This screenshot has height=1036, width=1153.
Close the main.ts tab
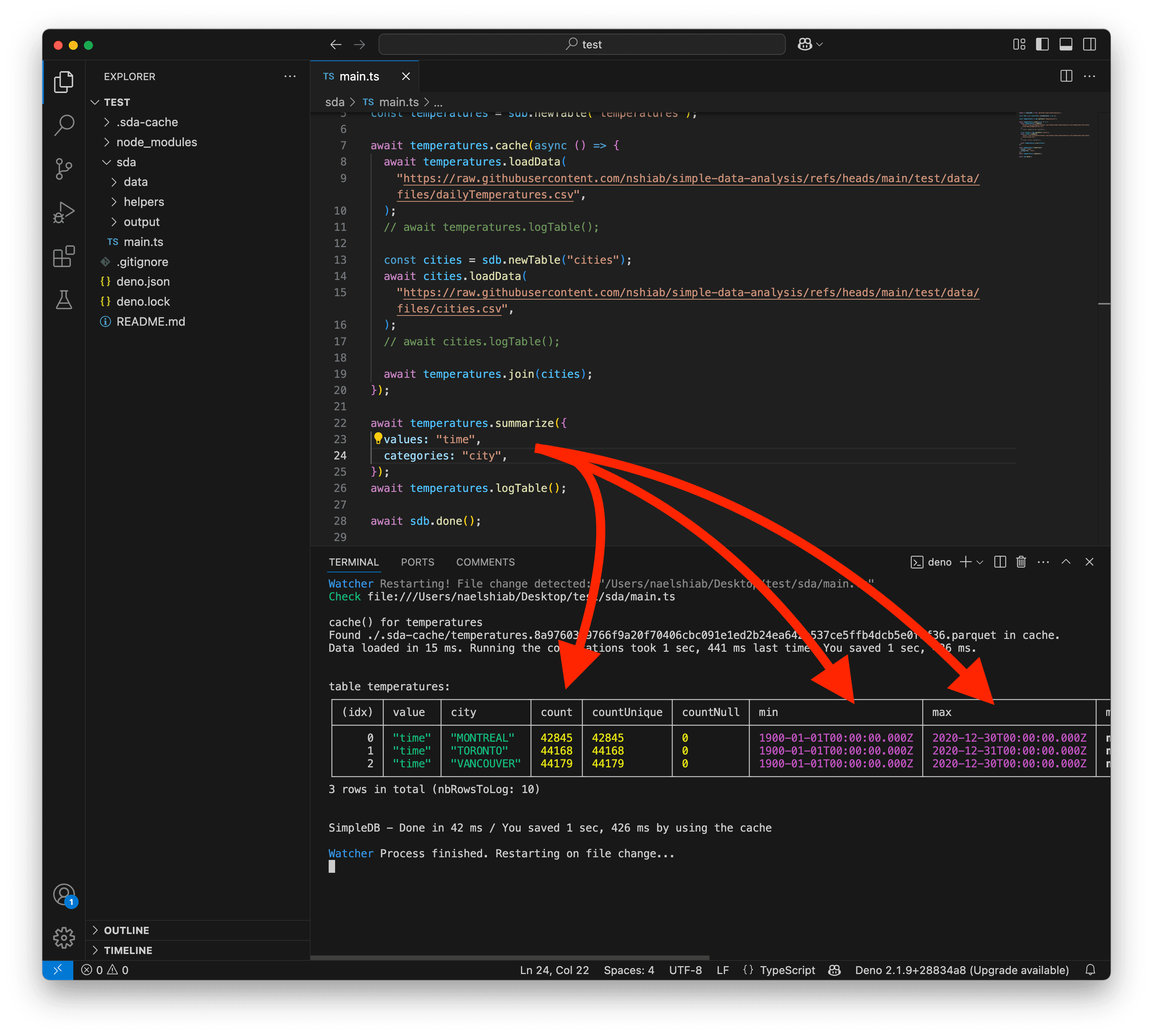pyautogui.click(x=406, y=76)
